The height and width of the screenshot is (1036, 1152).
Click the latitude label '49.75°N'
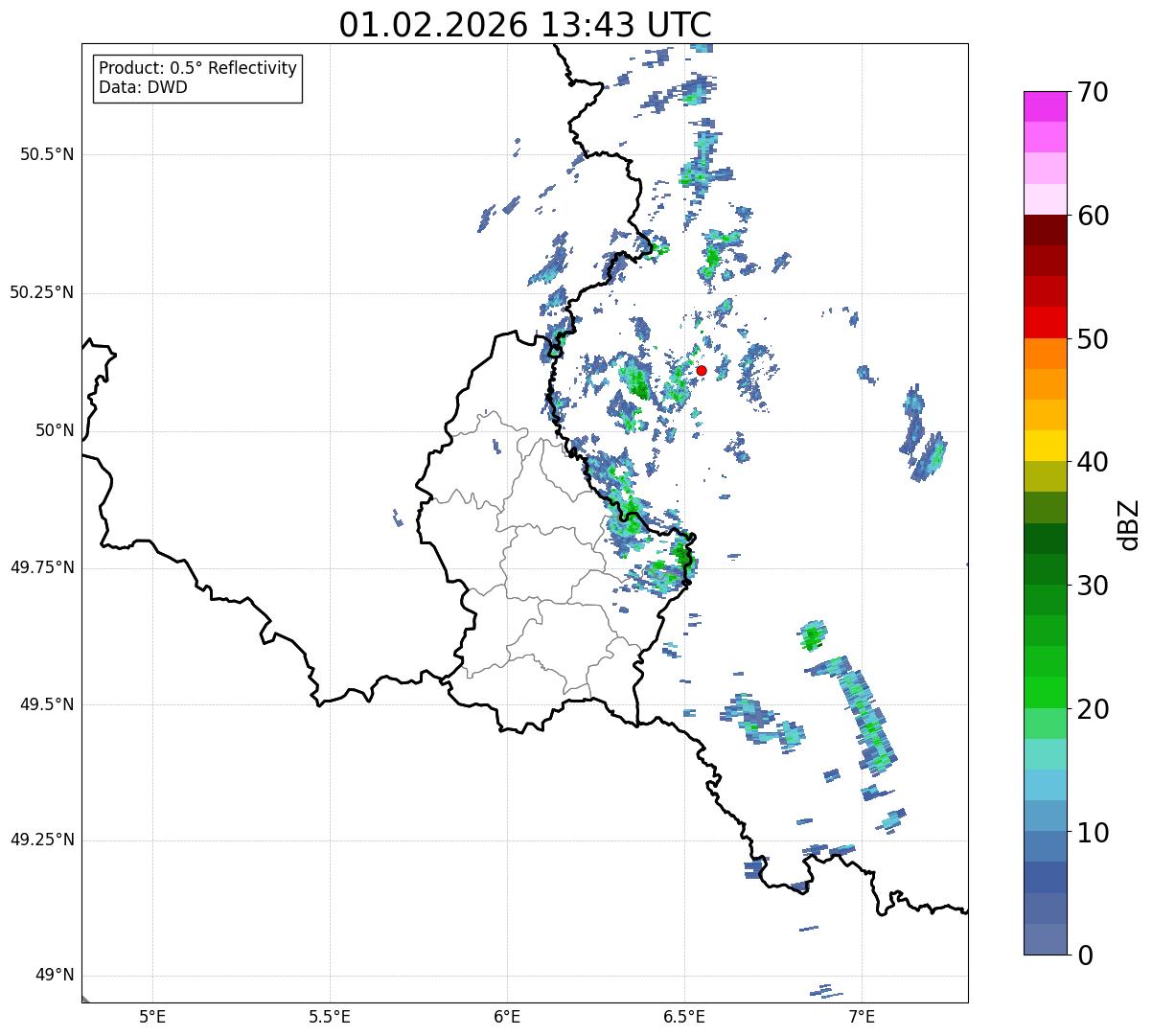41,567
